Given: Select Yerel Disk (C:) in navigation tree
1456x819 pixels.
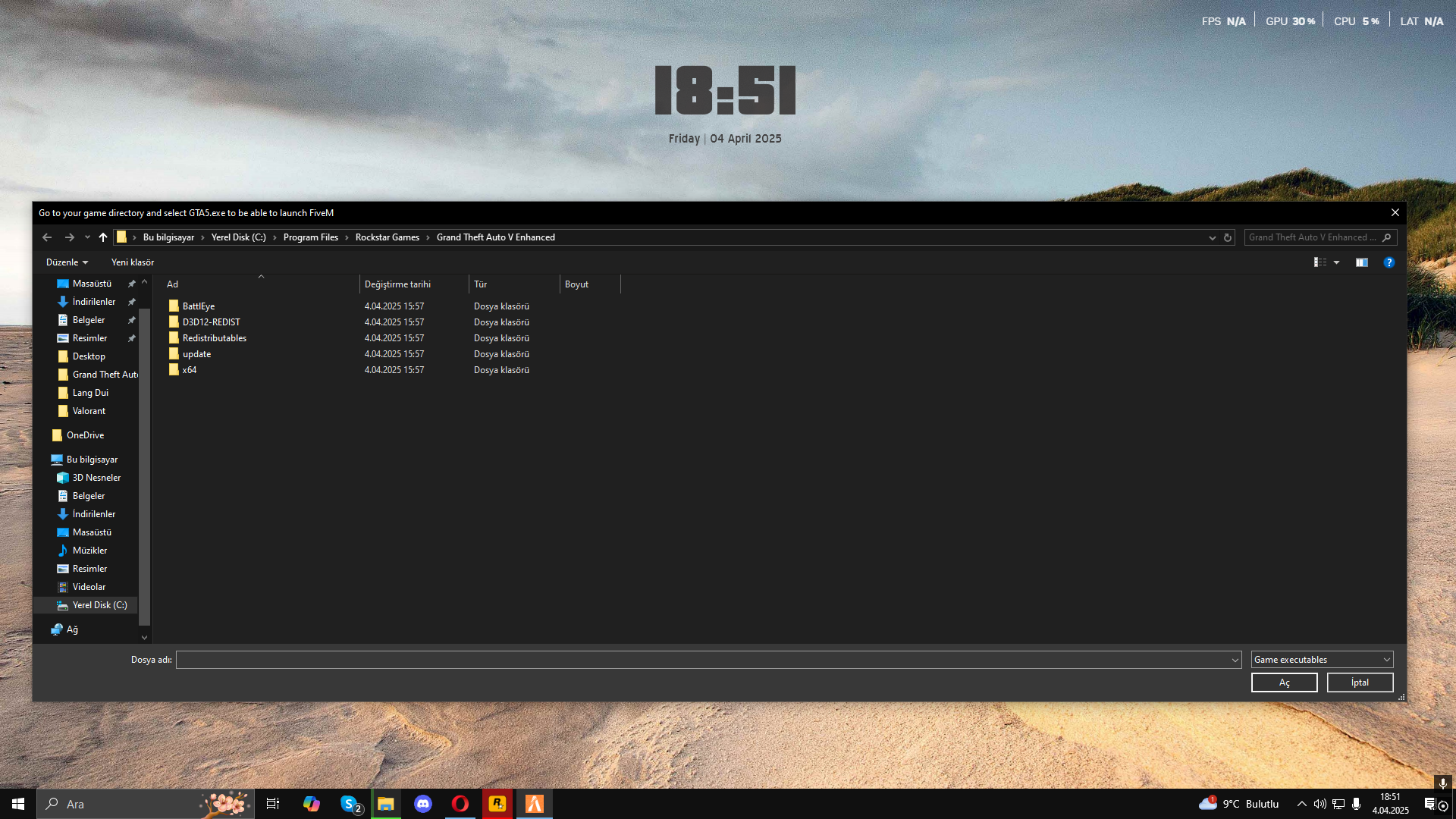Looking at the screenshot, I should click(99, 605).
